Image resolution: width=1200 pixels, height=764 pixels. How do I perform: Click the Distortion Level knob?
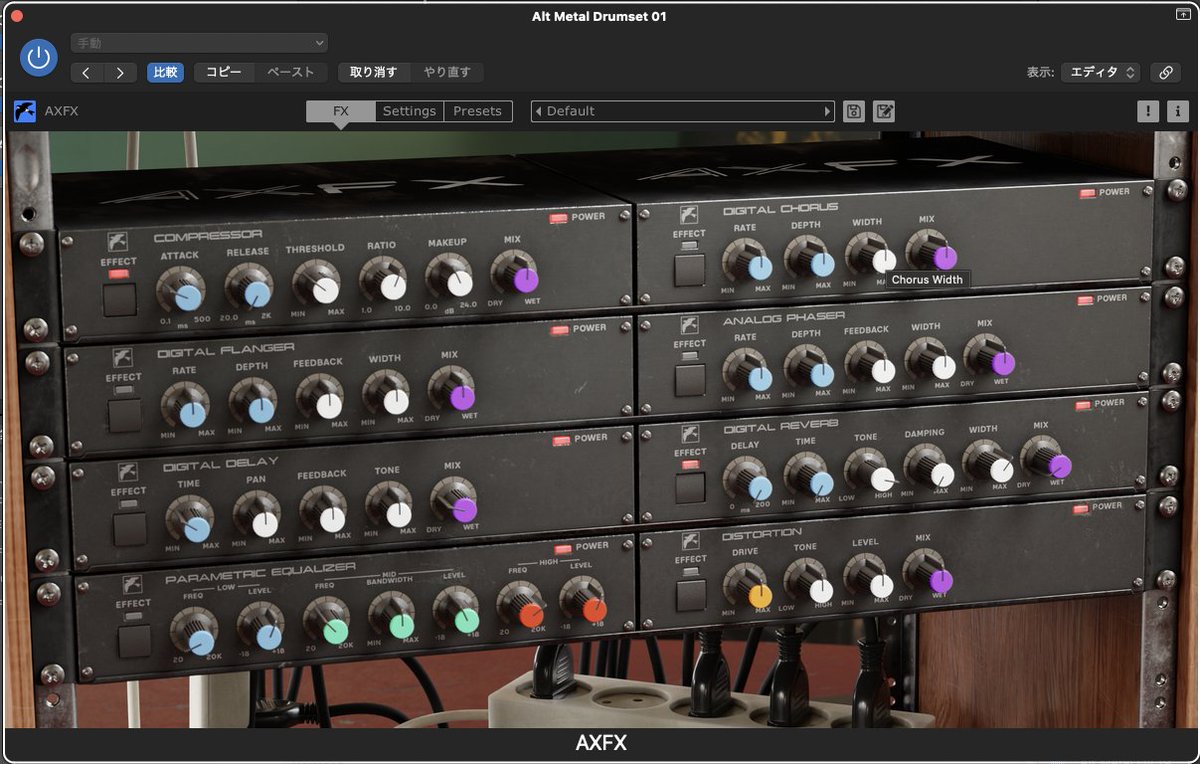(x=870, y=579)
